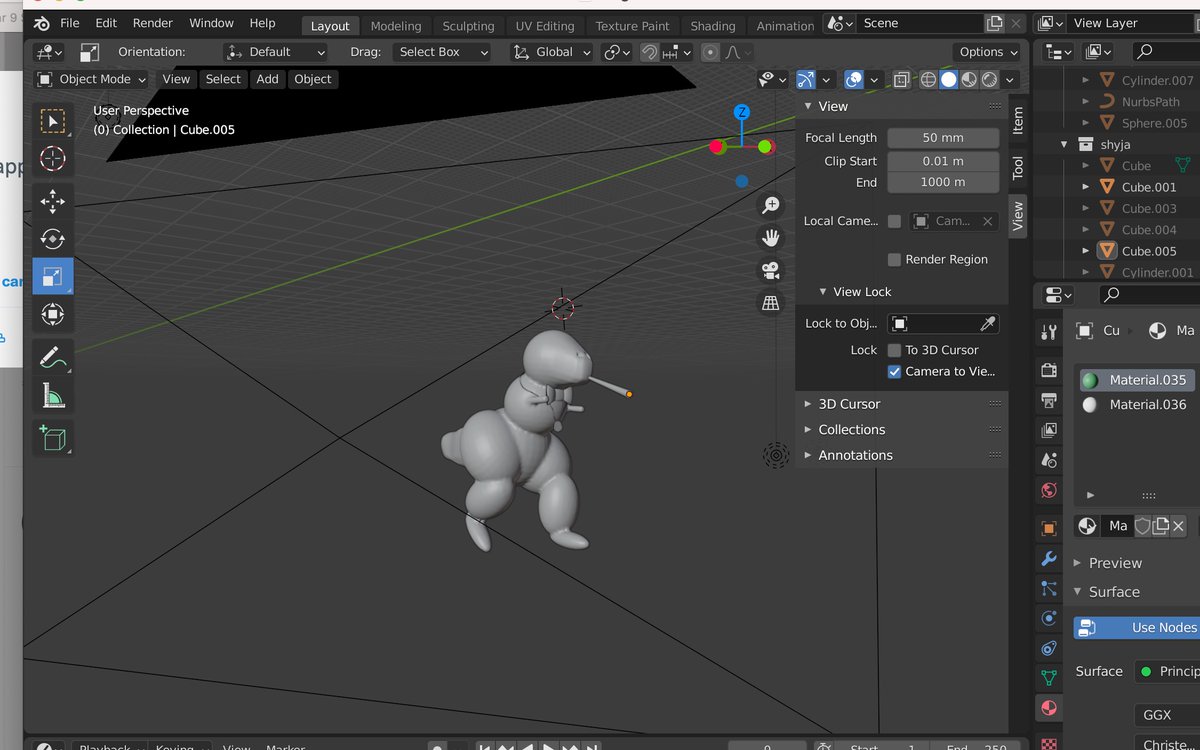Viewport: 1200px width, 750px height.
Task: Open the Render menu
Action: pos(152,23)
